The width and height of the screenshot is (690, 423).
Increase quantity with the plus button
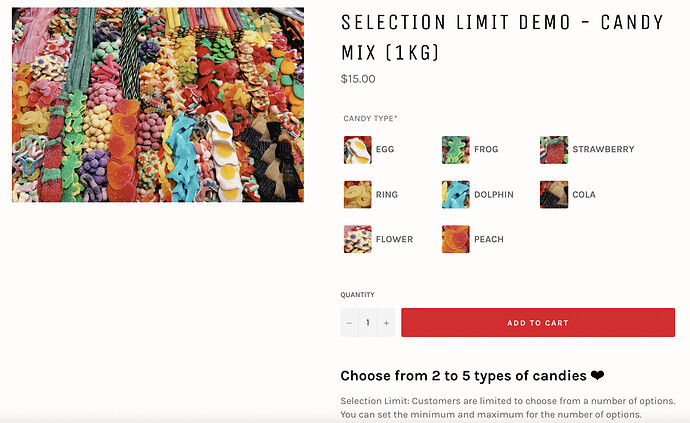pyautogui.click(x=386, y=323)
